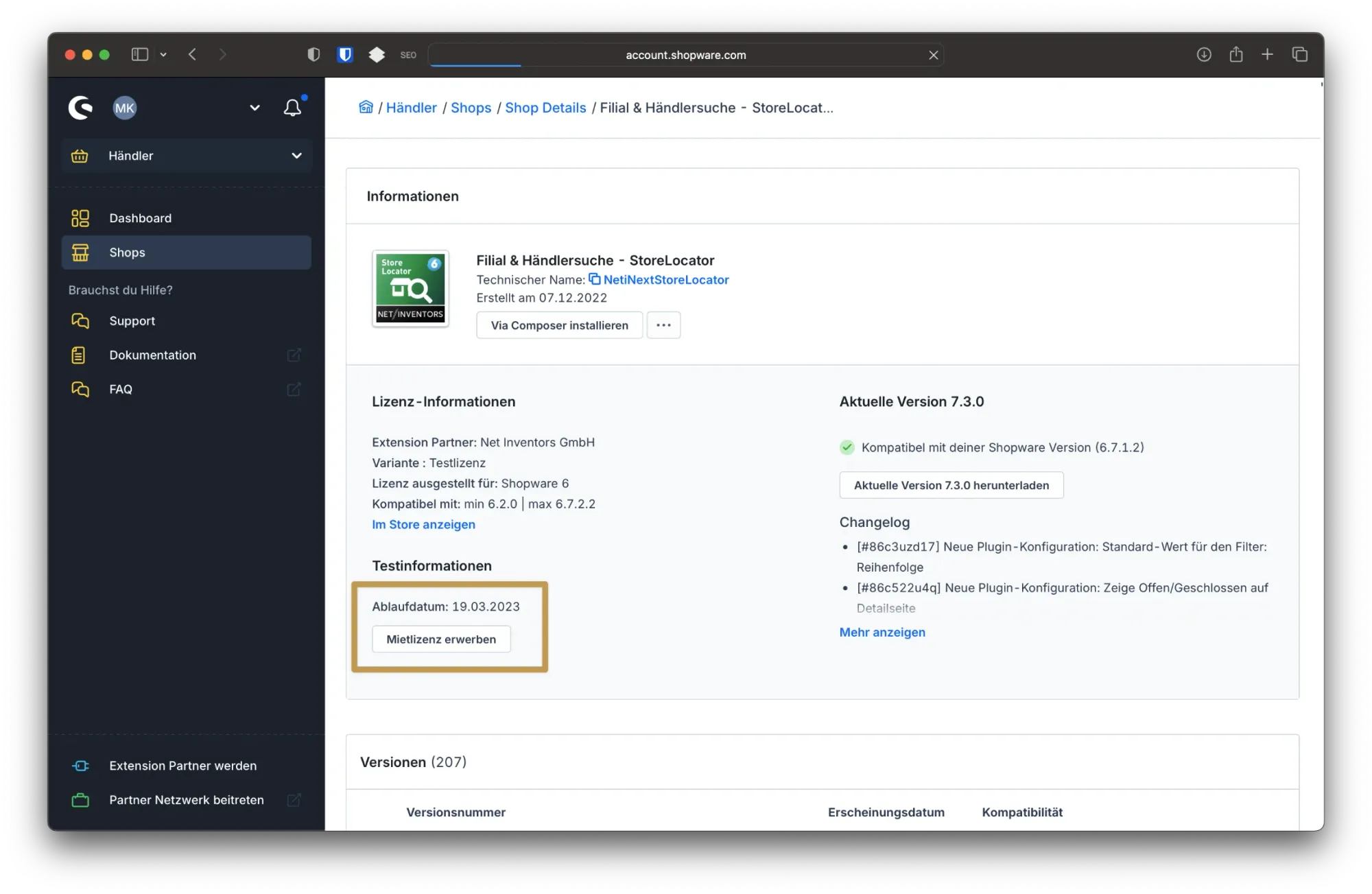Viewport: 1372px width, 894px height.
Task: Expand the account menu next to the MK avatar
Action: [x=255, y=108]
